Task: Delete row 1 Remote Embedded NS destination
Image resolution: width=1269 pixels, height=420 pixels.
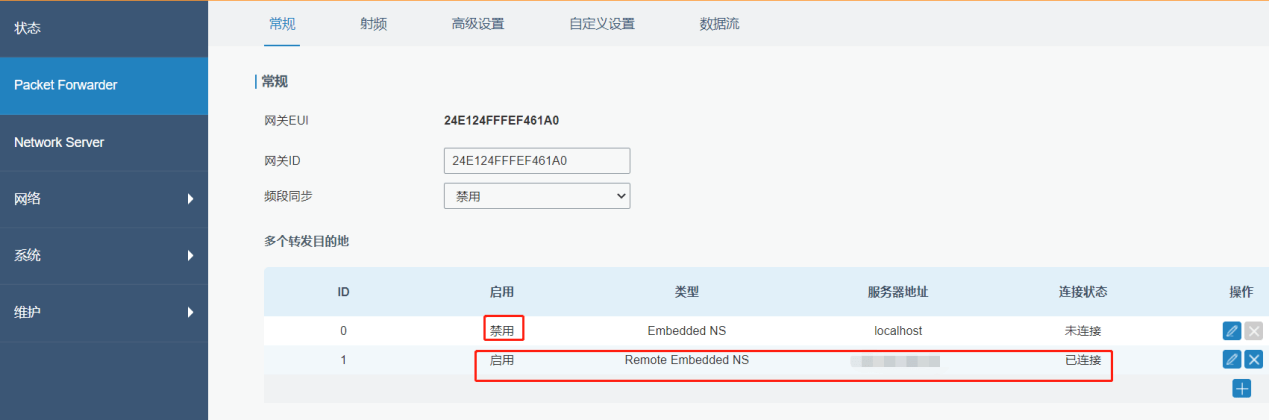Action: tap(1253, 360)
